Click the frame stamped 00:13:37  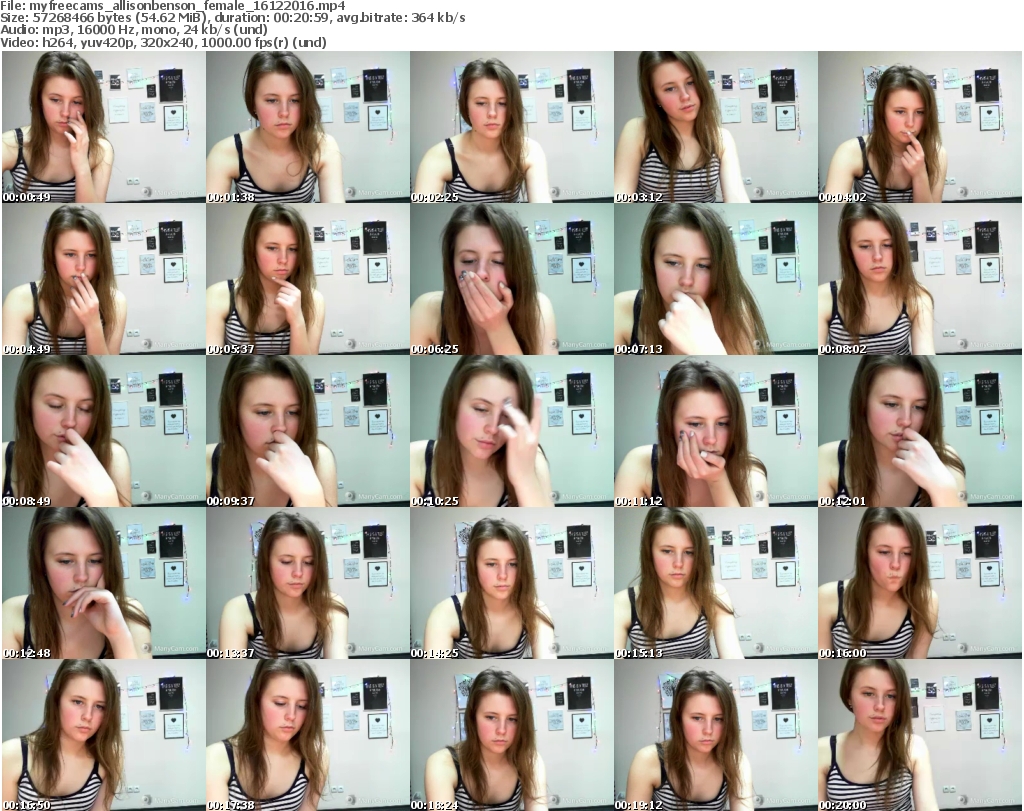[308, 583]
